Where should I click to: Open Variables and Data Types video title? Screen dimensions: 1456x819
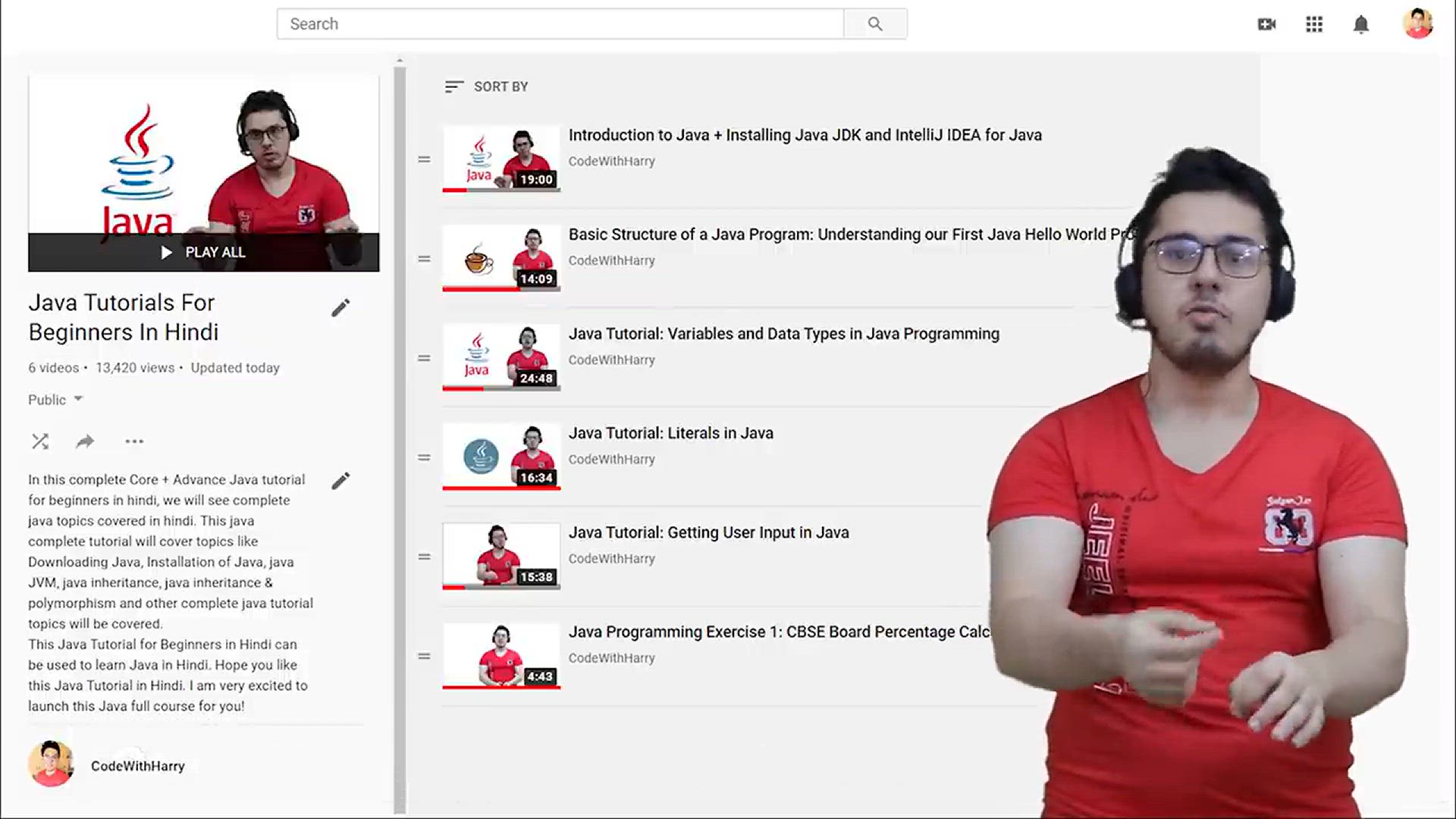[x=784, y=334]
